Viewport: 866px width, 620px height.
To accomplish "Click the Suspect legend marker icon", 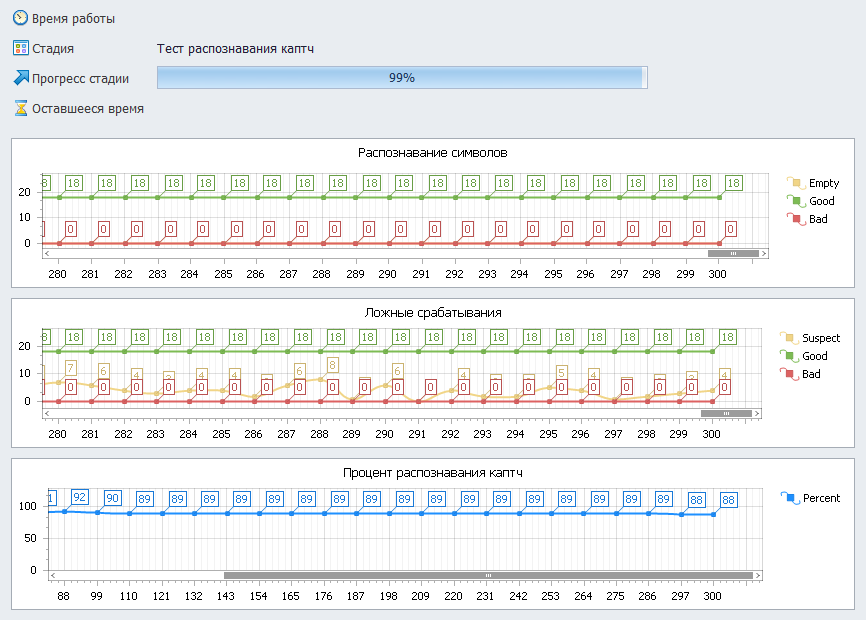I will (x=789, y=339).
